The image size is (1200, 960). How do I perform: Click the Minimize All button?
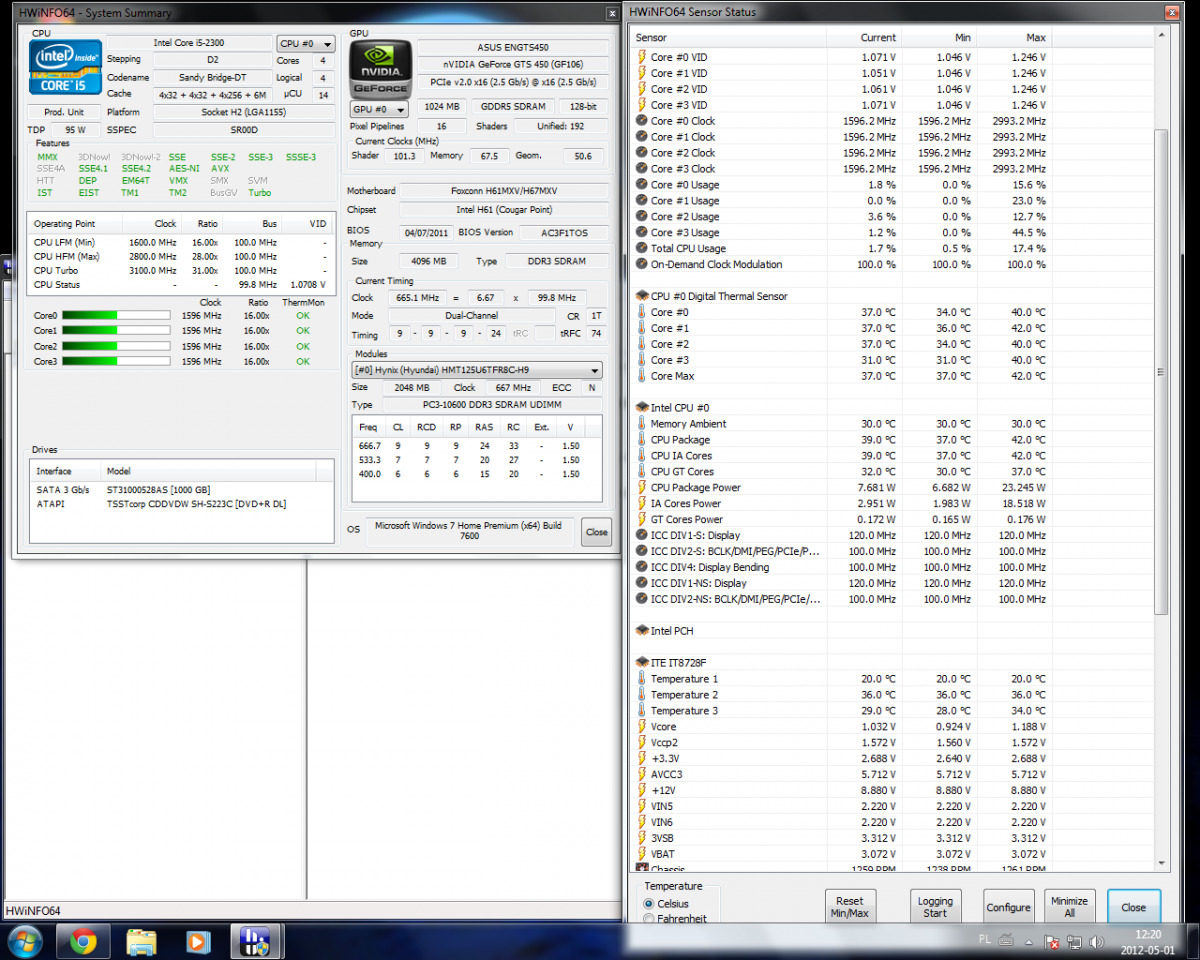coord(1070,907)
